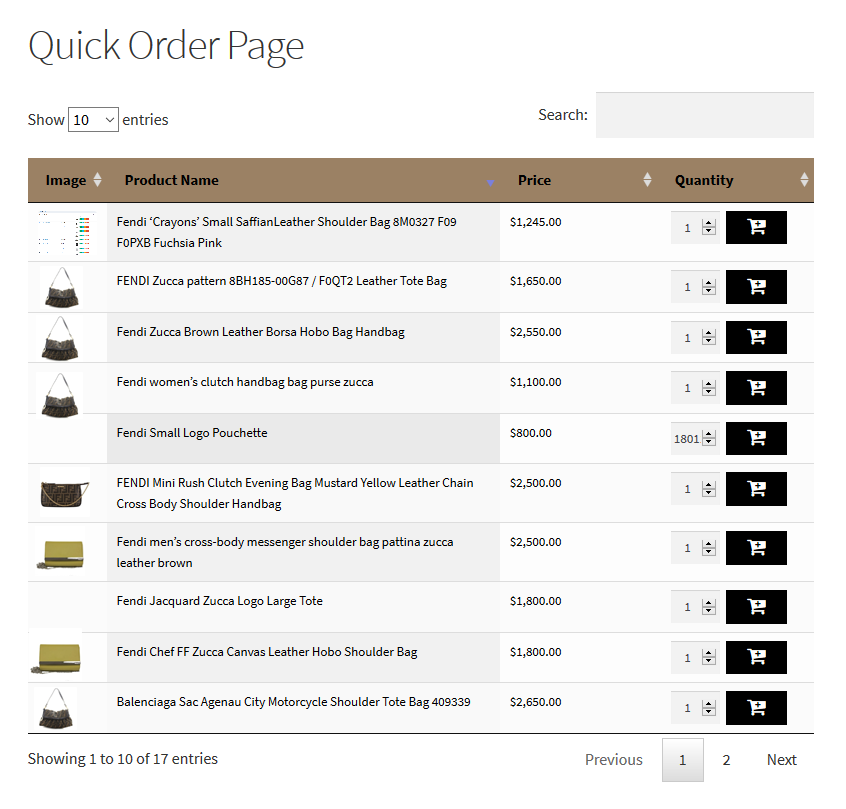846x809 pixels.
Task: Add Fendi Chef FF Zucca Hobo Bag to cart
Action: point(756,657)
